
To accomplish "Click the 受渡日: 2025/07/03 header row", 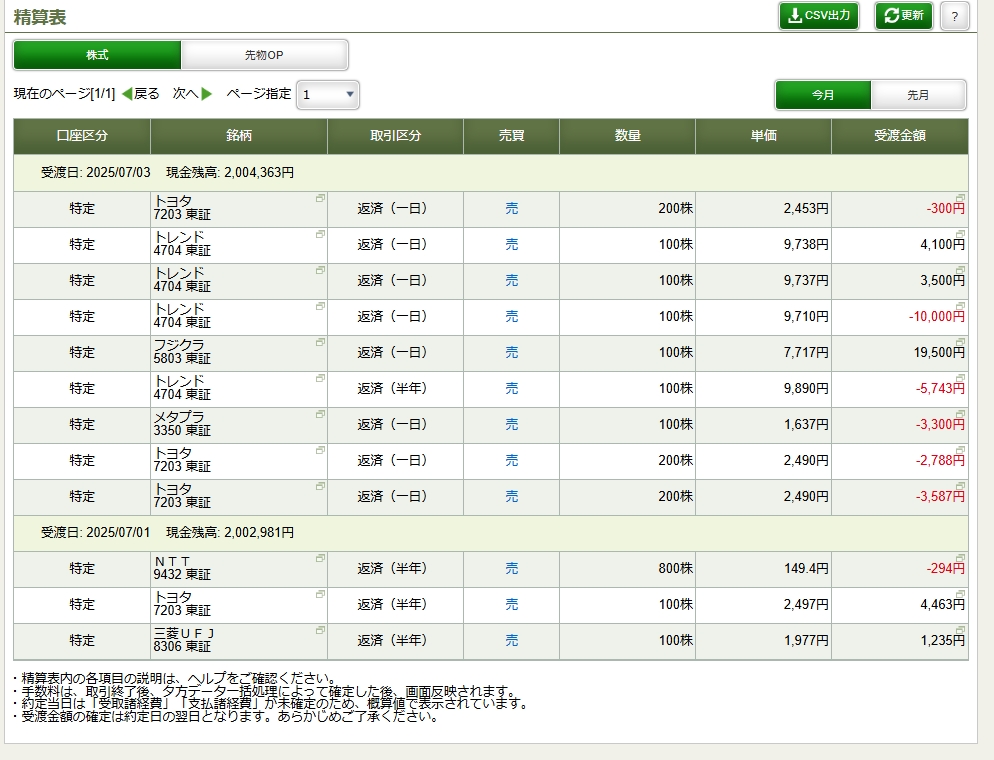I will tap(491, 172).
